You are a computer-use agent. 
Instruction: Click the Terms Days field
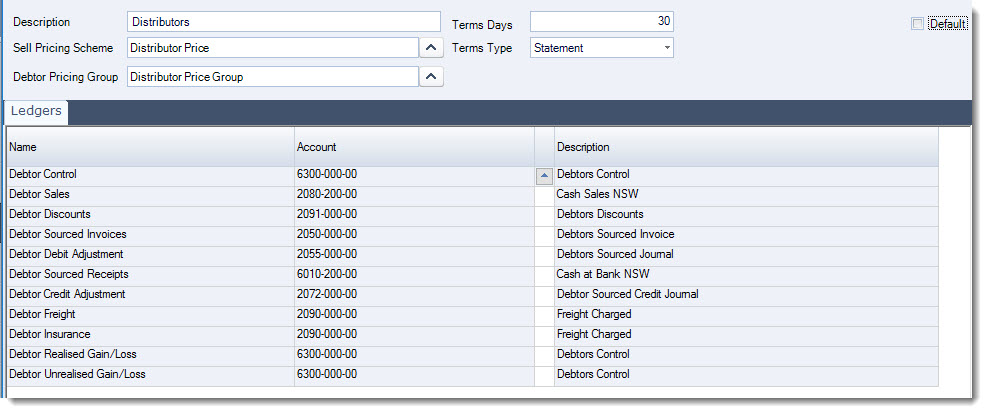point(602,21)
